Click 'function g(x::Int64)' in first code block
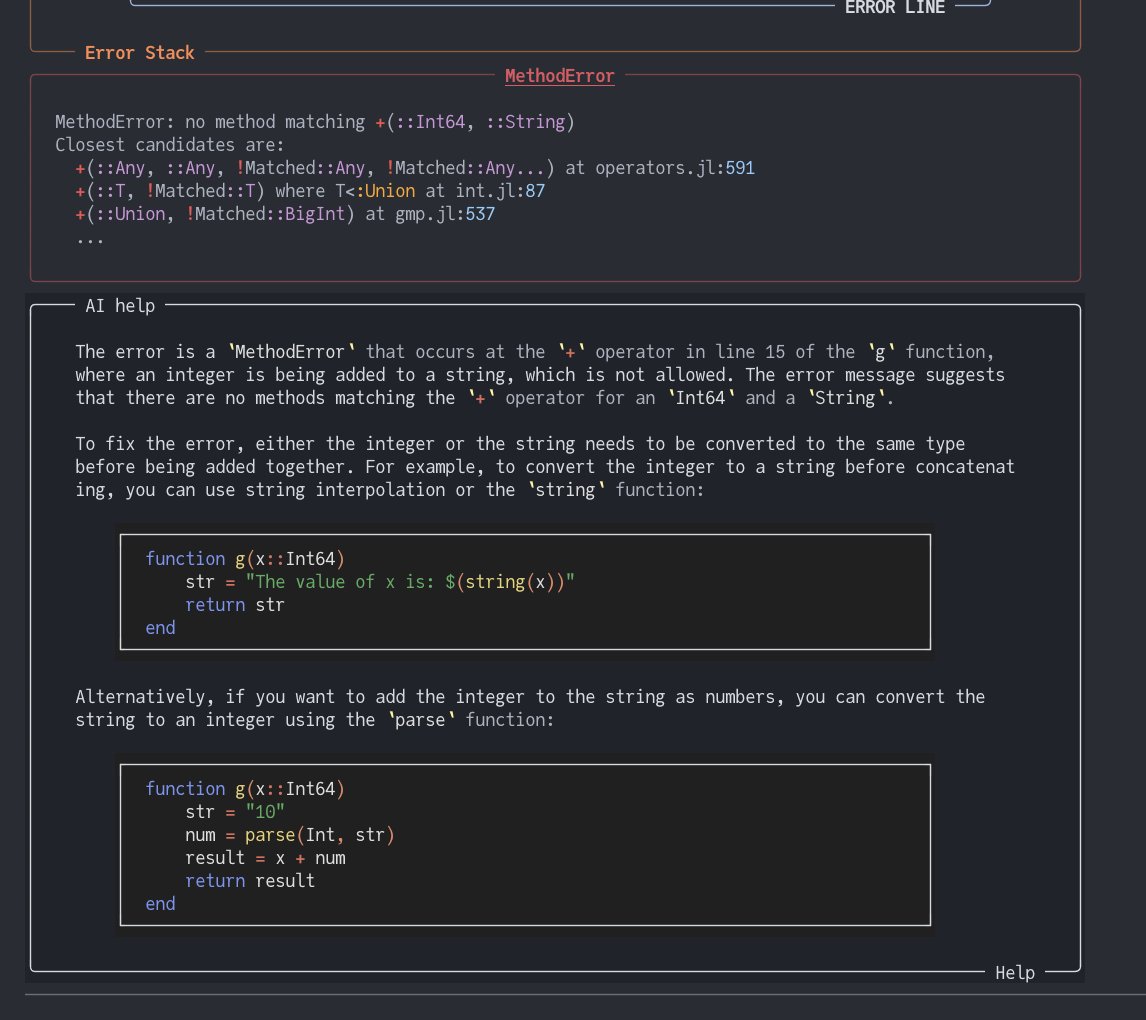 [x=245, y=559]
